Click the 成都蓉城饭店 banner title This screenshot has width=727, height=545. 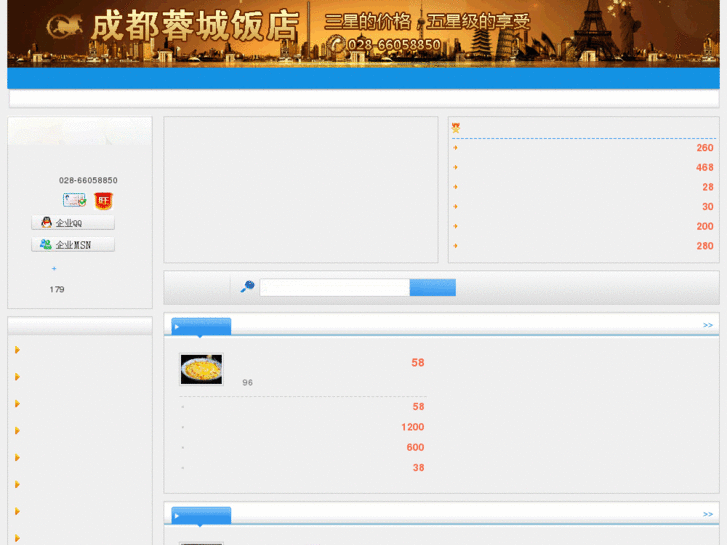[195, 26]
